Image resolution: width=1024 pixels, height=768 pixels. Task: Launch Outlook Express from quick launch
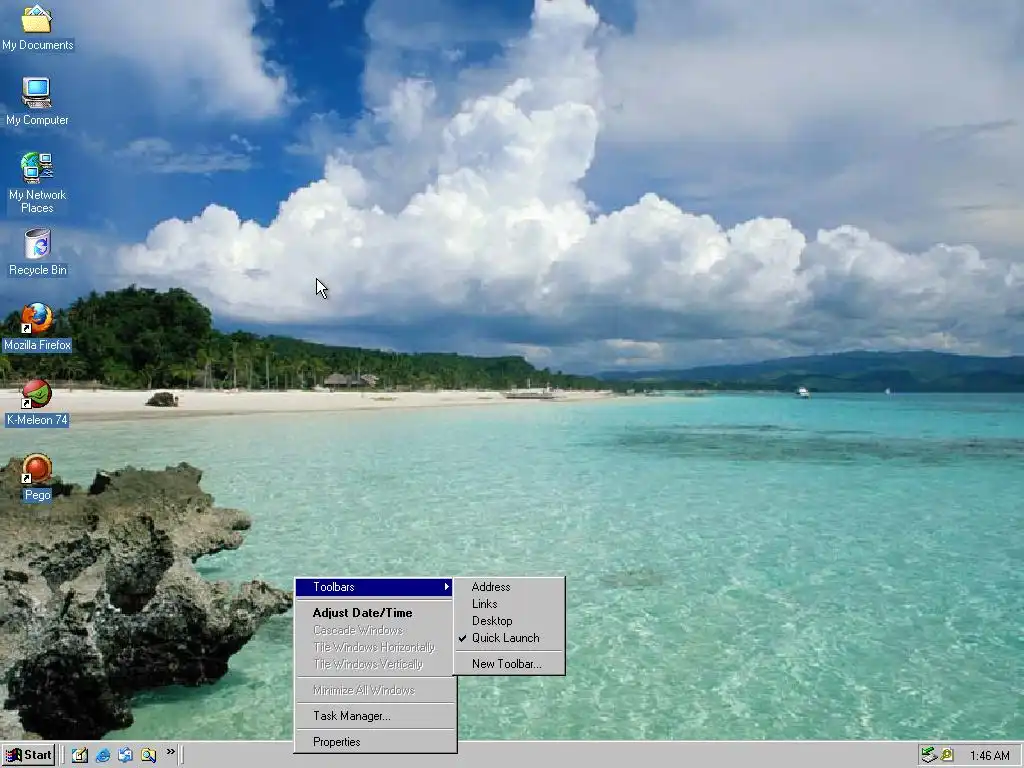tap(125, 755)
